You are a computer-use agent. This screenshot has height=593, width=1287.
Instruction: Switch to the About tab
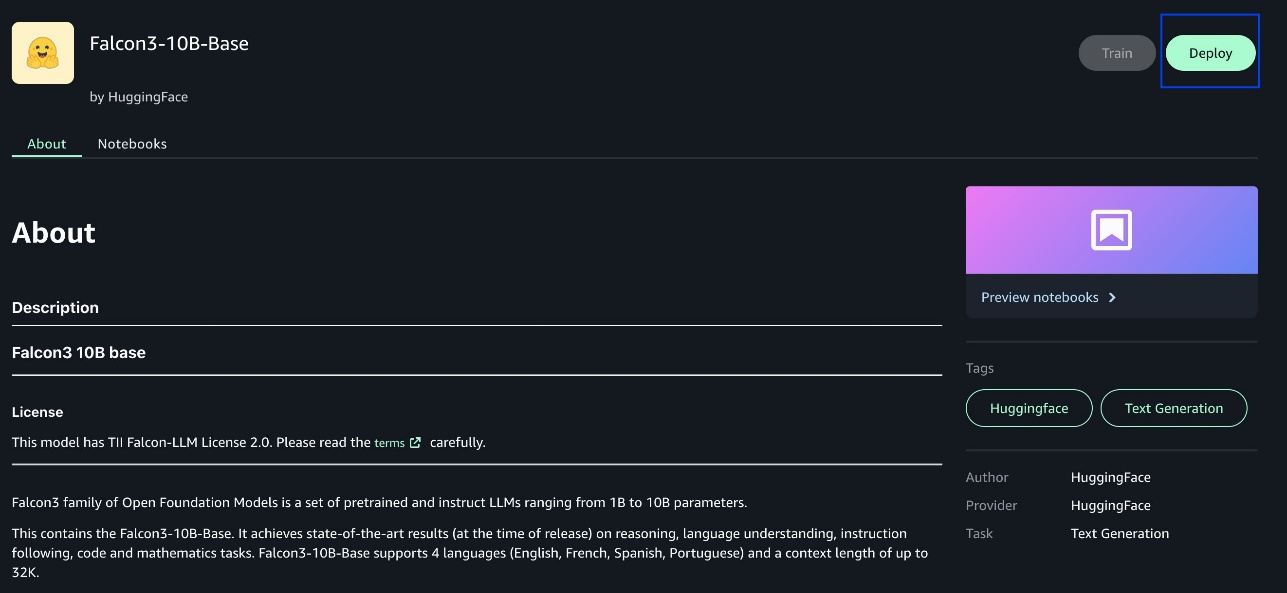pyautogui.click(x=47, y=144)
